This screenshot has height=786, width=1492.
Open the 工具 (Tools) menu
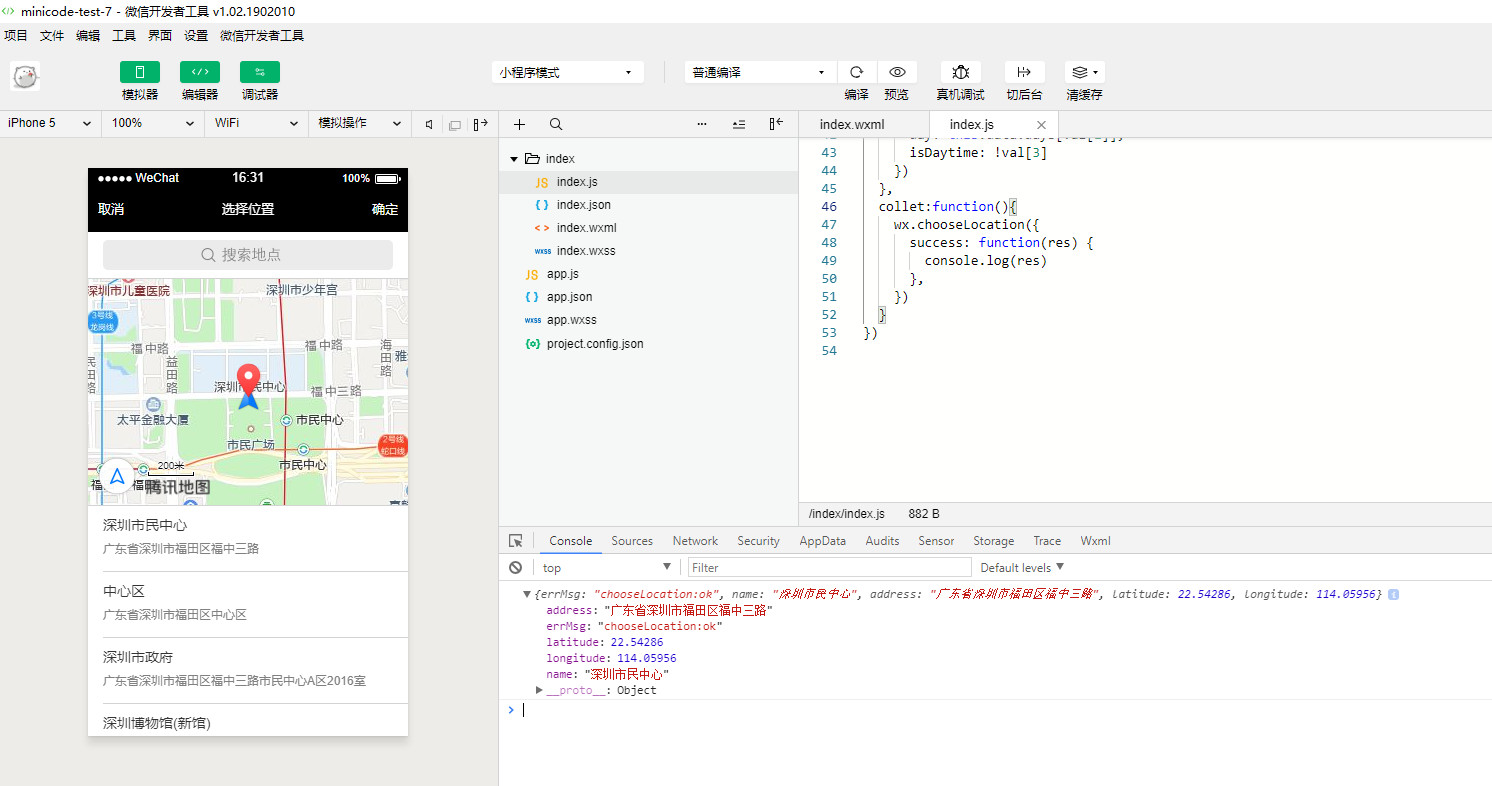click(124, 35)
